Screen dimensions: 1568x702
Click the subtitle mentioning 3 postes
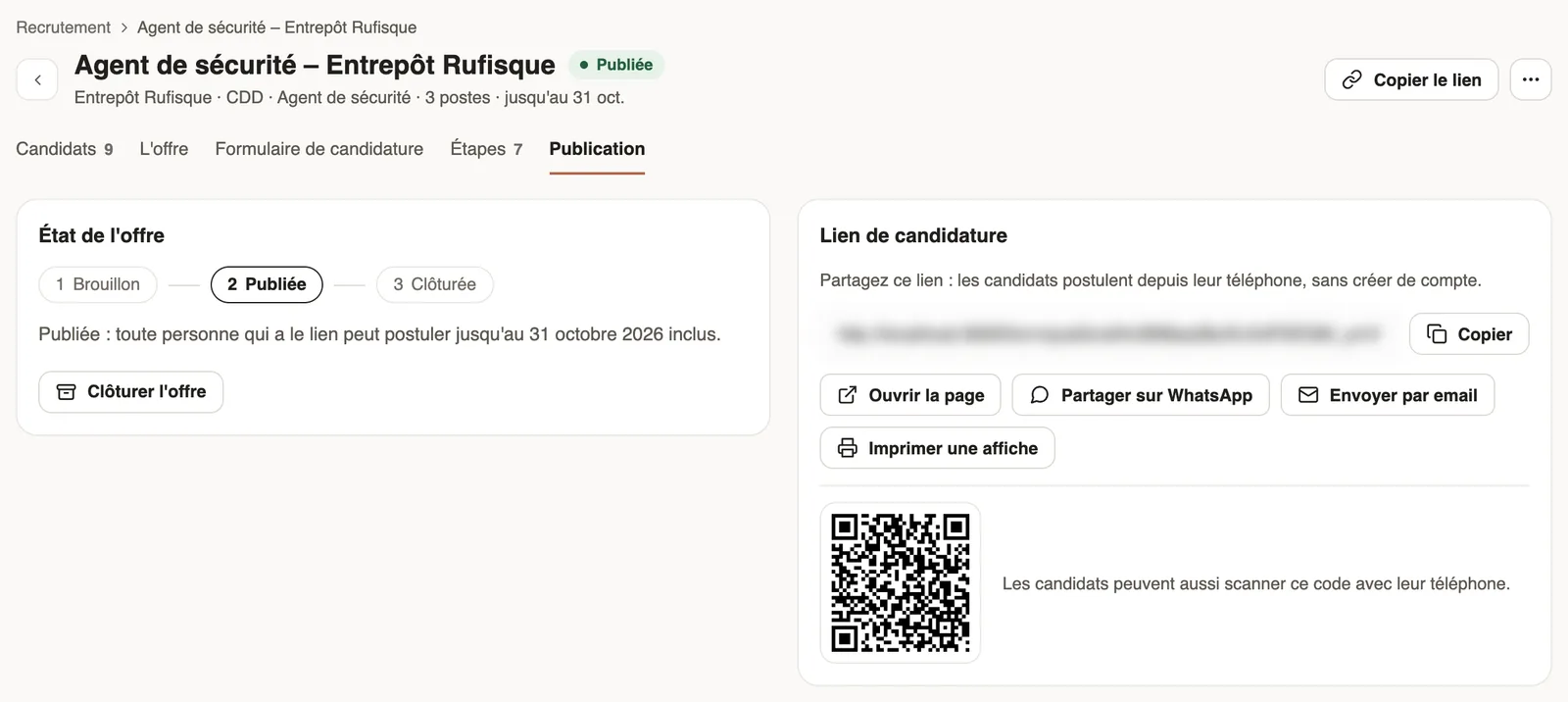(x=349, y=98)
